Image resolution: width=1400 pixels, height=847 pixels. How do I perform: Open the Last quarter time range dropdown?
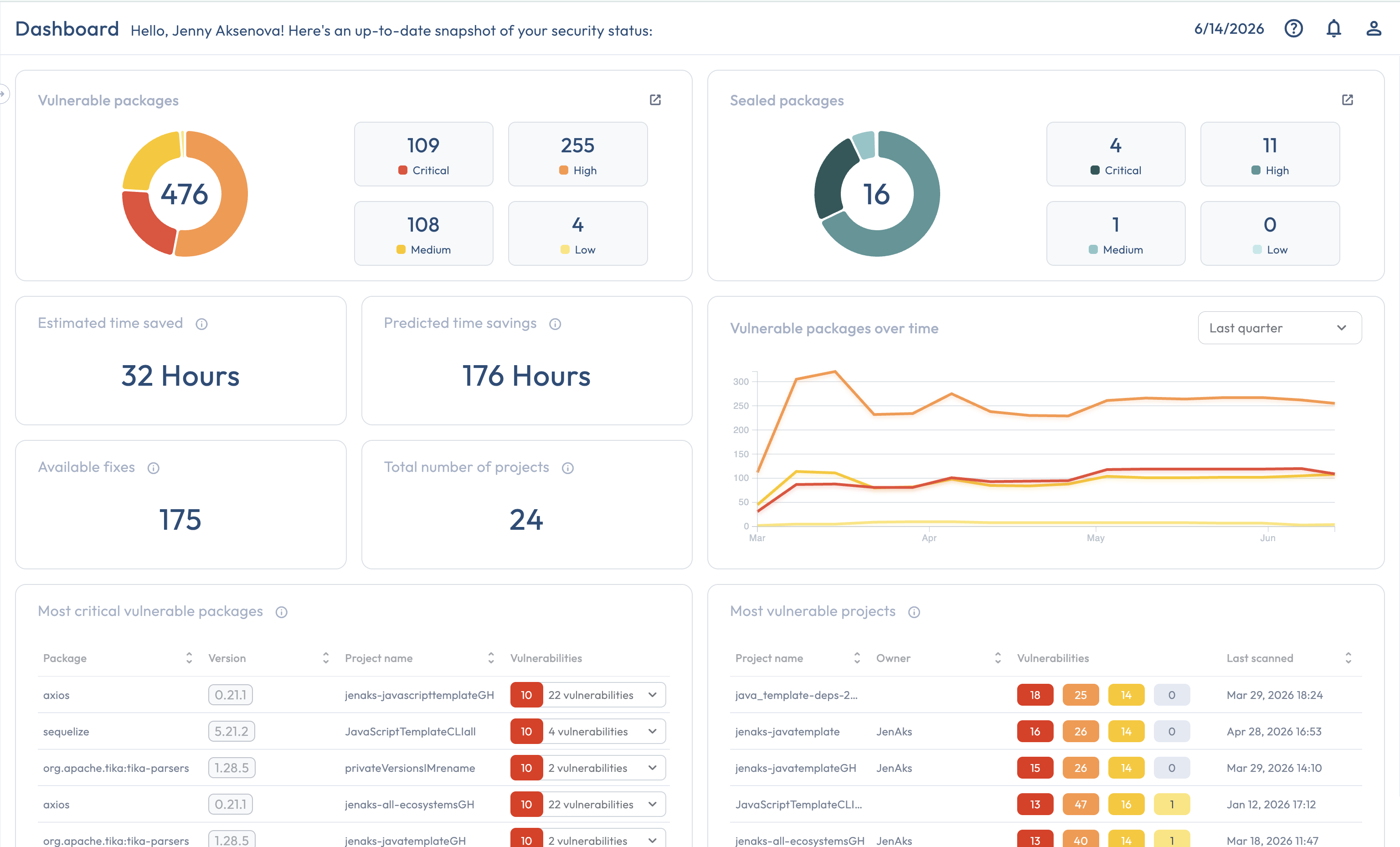[x=1280, y=327]
